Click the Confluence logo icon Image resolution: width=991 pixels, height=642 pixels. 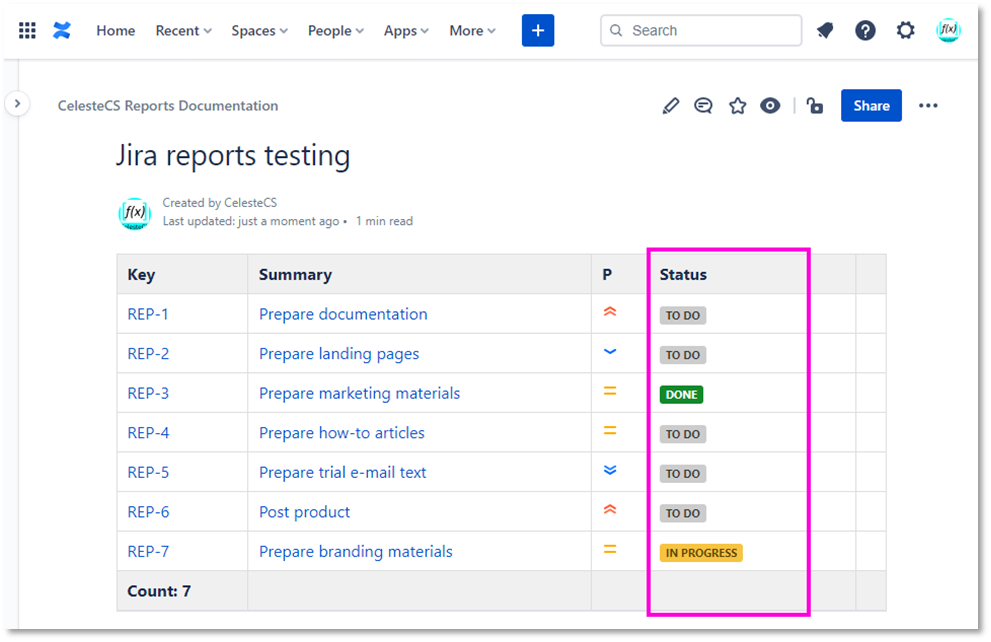(x=62, y=30)
